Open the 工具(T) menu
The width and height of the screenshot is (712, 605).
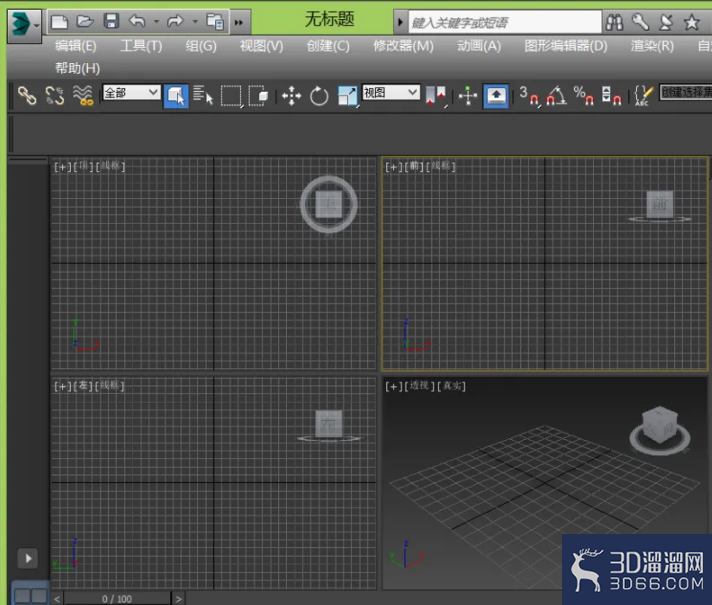(x=141, y=46)
